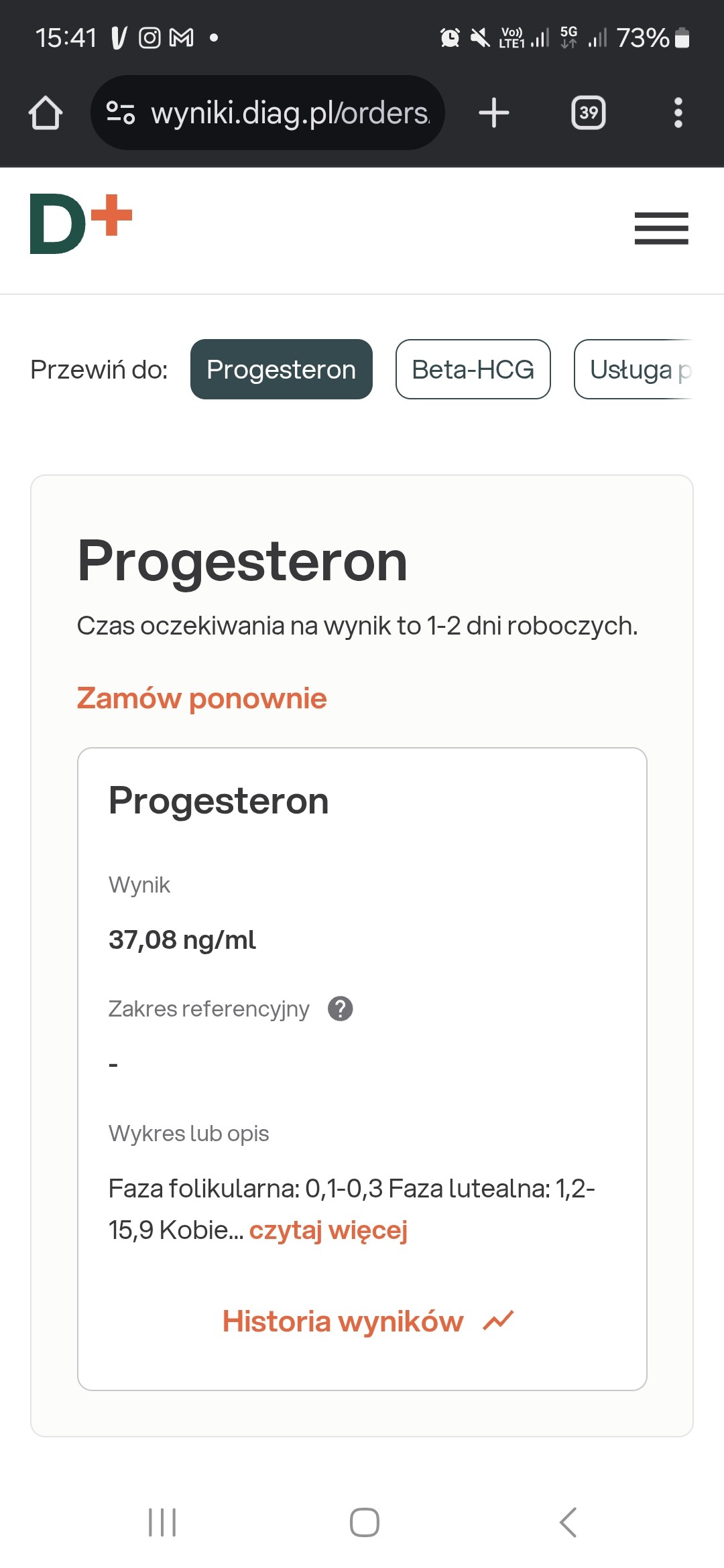Tap the Diagnostyka D+ logo
Image resolution: width=724 pixels, height=1568 pixels.
81,224
